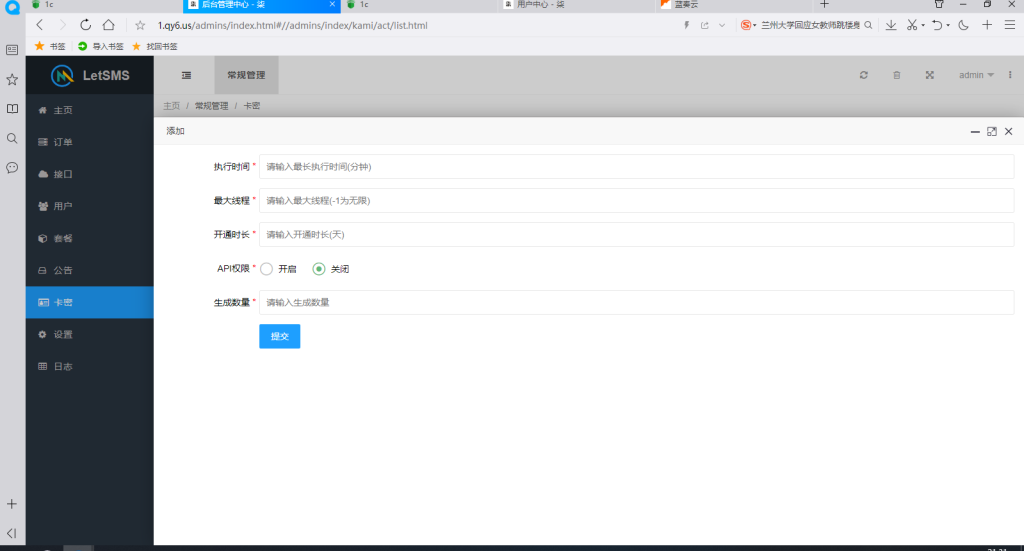Select the 关闭 API permission radio
The width and height of the screenshot is (1024, 551).
(319, 268)
